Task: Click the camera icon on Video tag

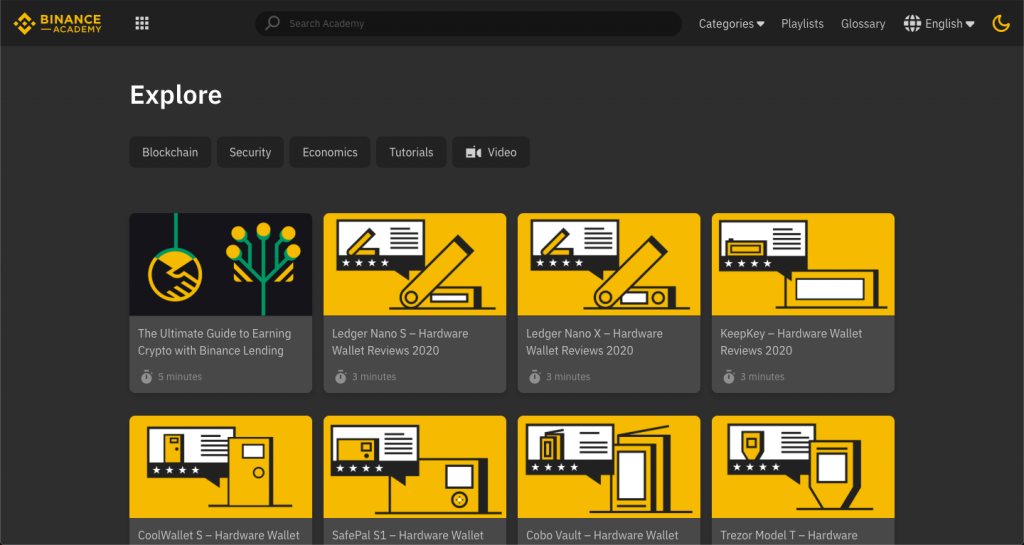Action: [x=473, y=152]
